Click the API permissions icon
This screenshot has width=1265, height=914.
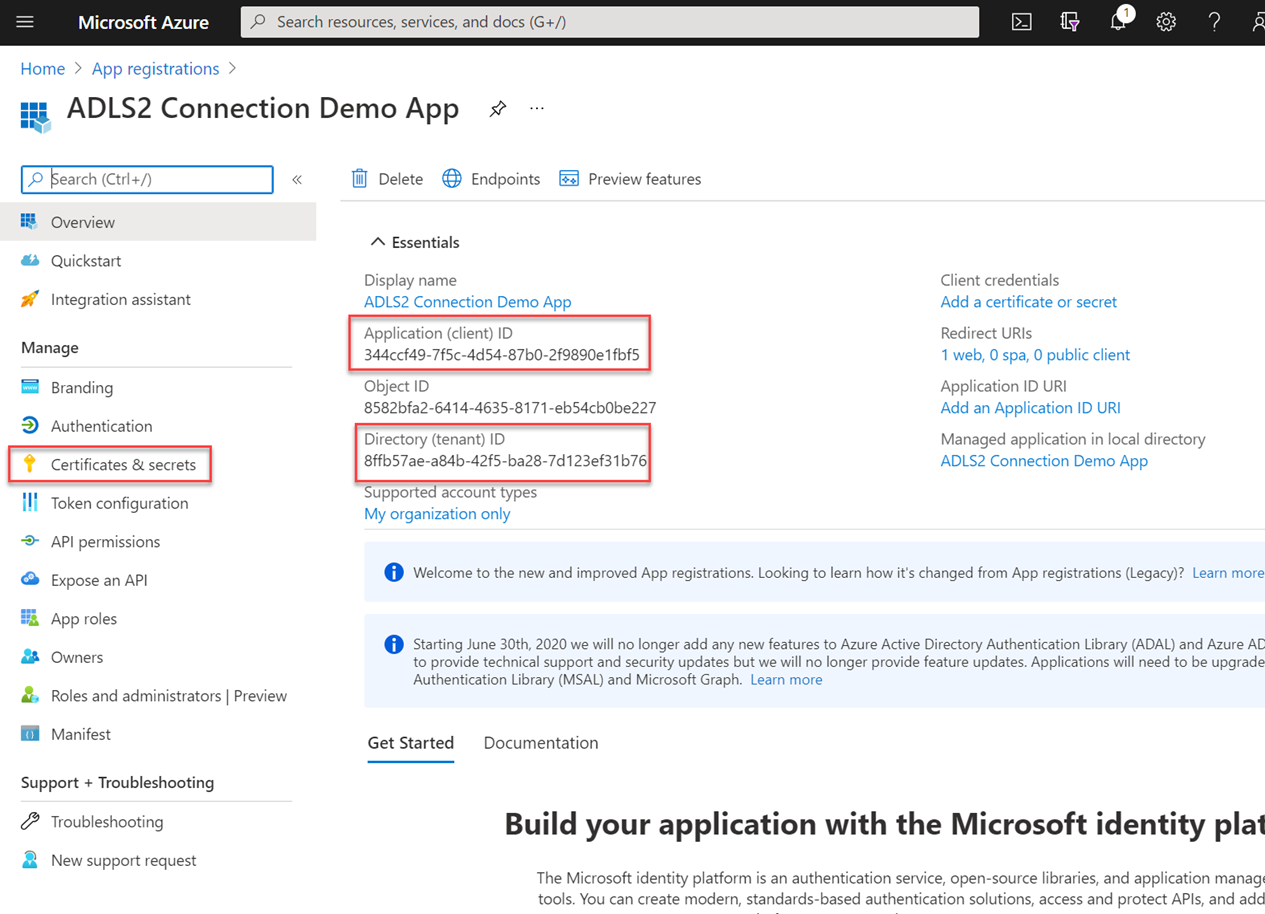point(30,541)
